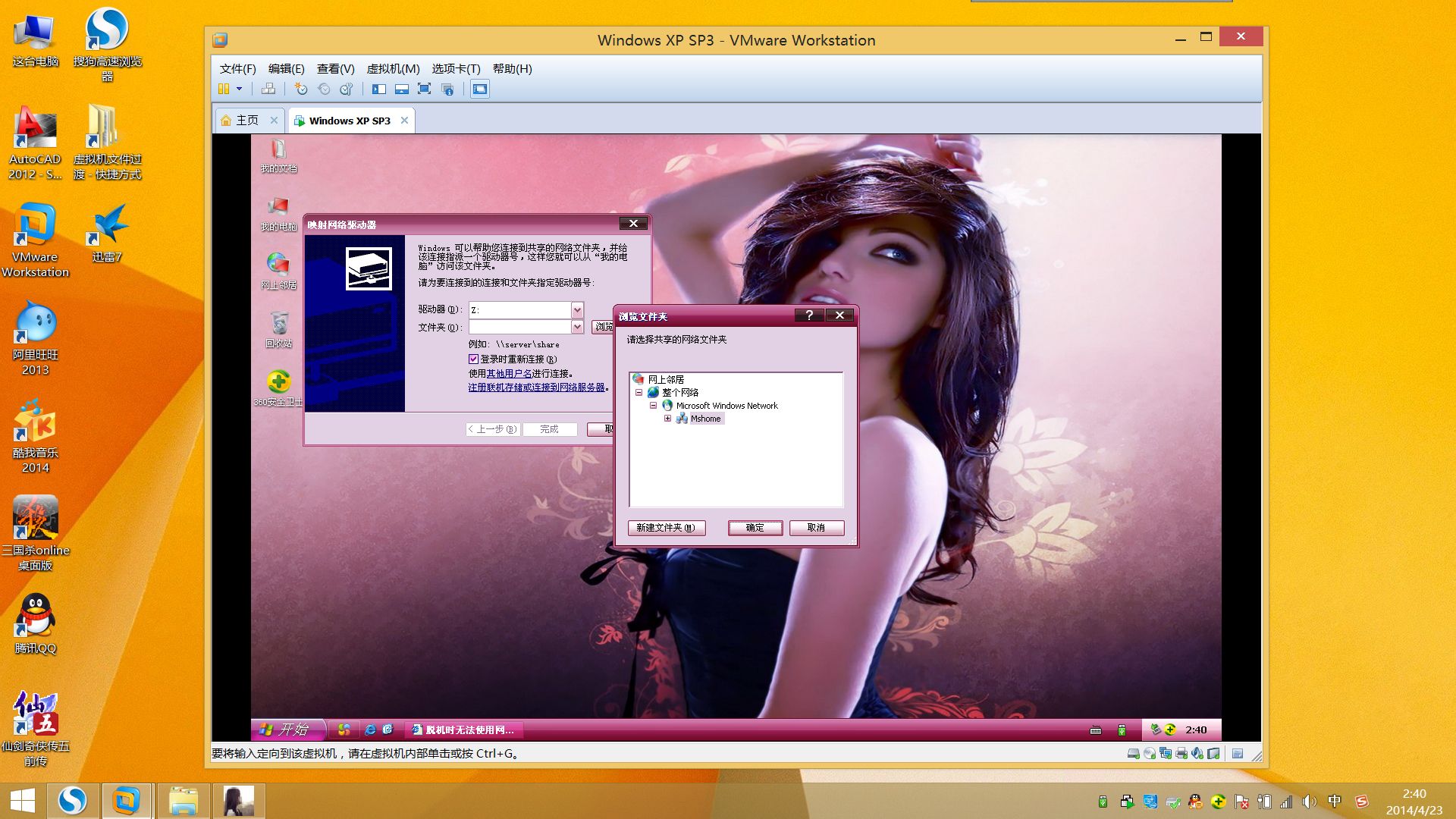Click the Windows 8 Start button
The height and width of the screenshot is (819, 1456).
coord(23,801)
